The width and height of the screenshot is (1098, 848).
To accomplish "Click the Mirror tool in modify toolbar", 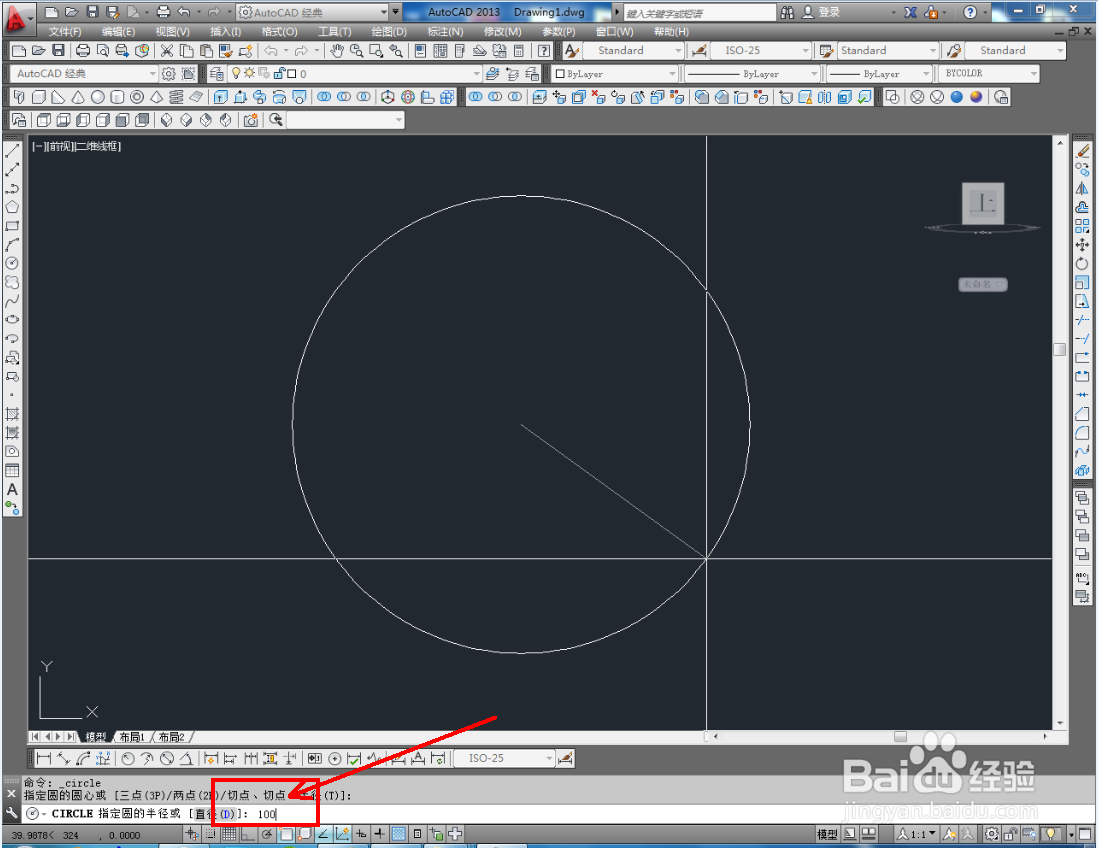I will tap(1083, 188).
